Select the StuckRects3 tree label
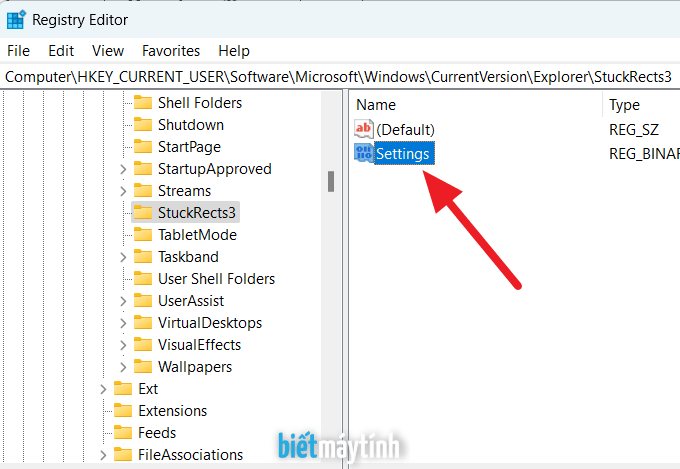680x469 pixels. pyautogui.click(x=197, y=213)
